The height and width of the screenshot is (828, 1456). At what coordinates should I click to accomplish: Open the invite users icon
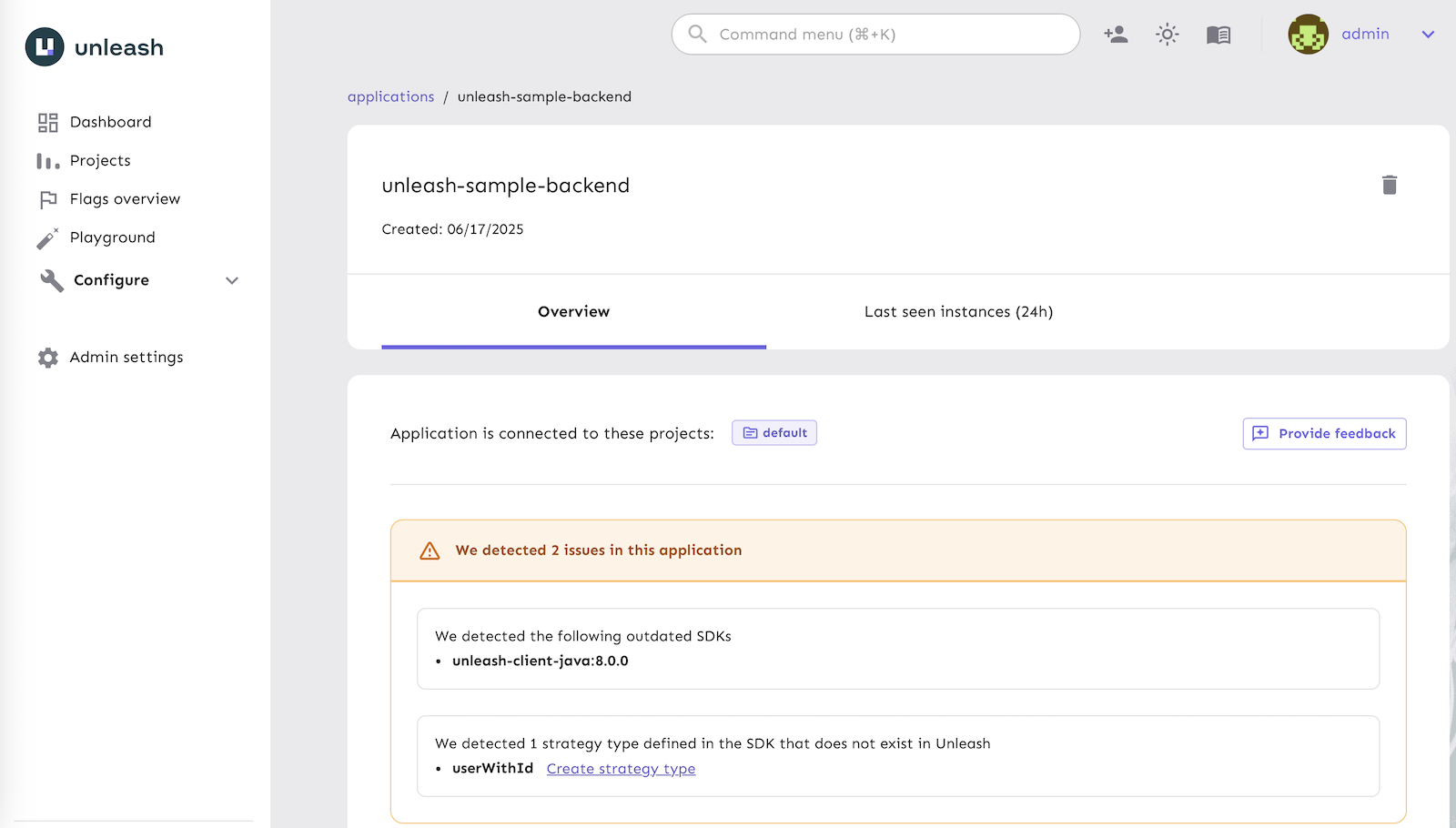click(x=1116, y=35)
